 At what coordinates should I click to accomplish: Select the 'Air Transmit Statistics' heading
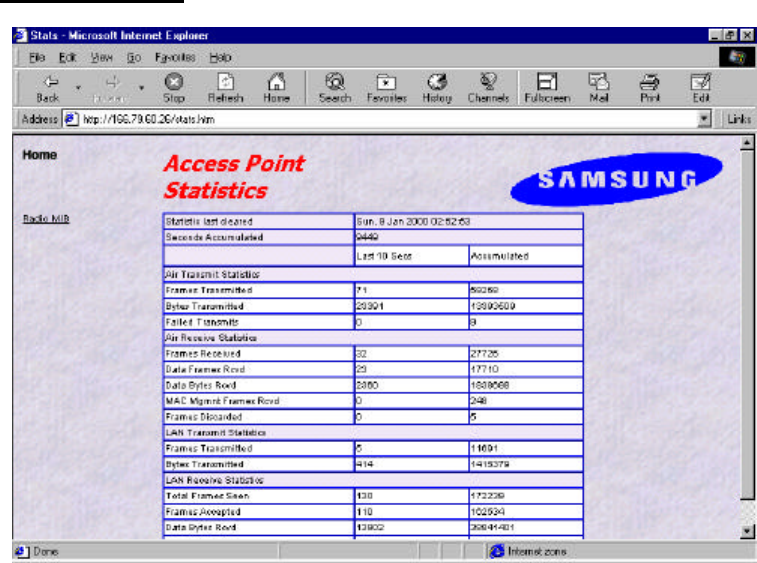pos(212,274)
